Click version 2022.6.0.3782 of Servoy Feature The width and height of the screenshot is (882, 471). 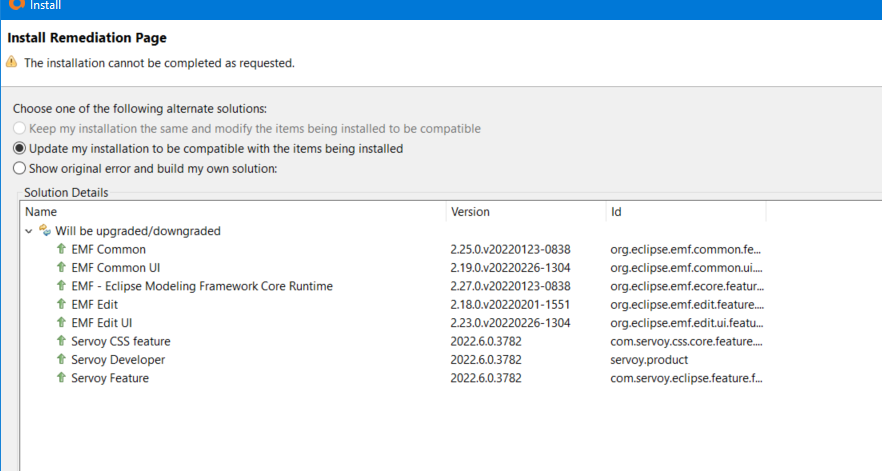click(486, 378)
